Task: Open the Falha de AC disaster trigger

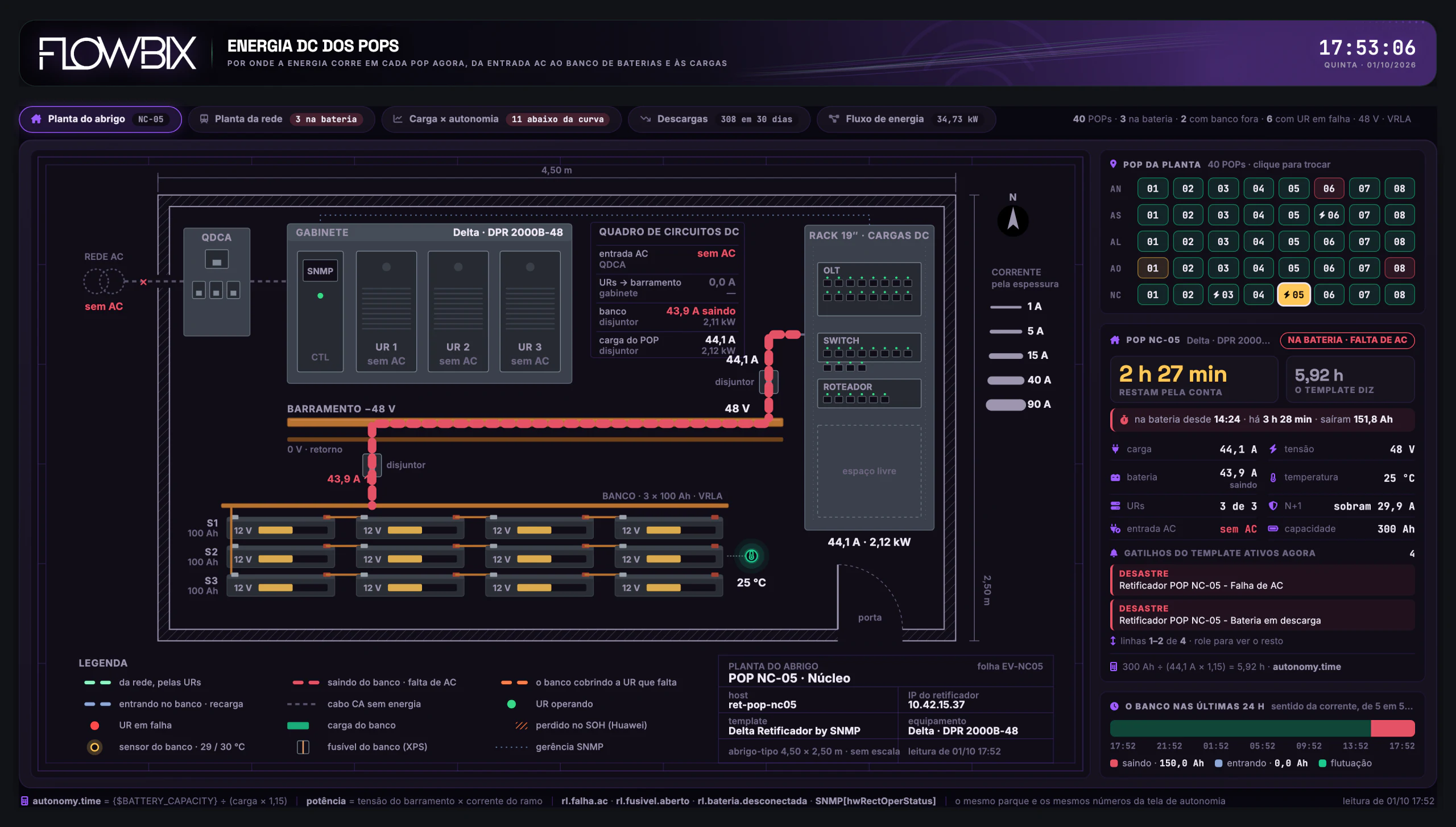Action: point(1262,580)
